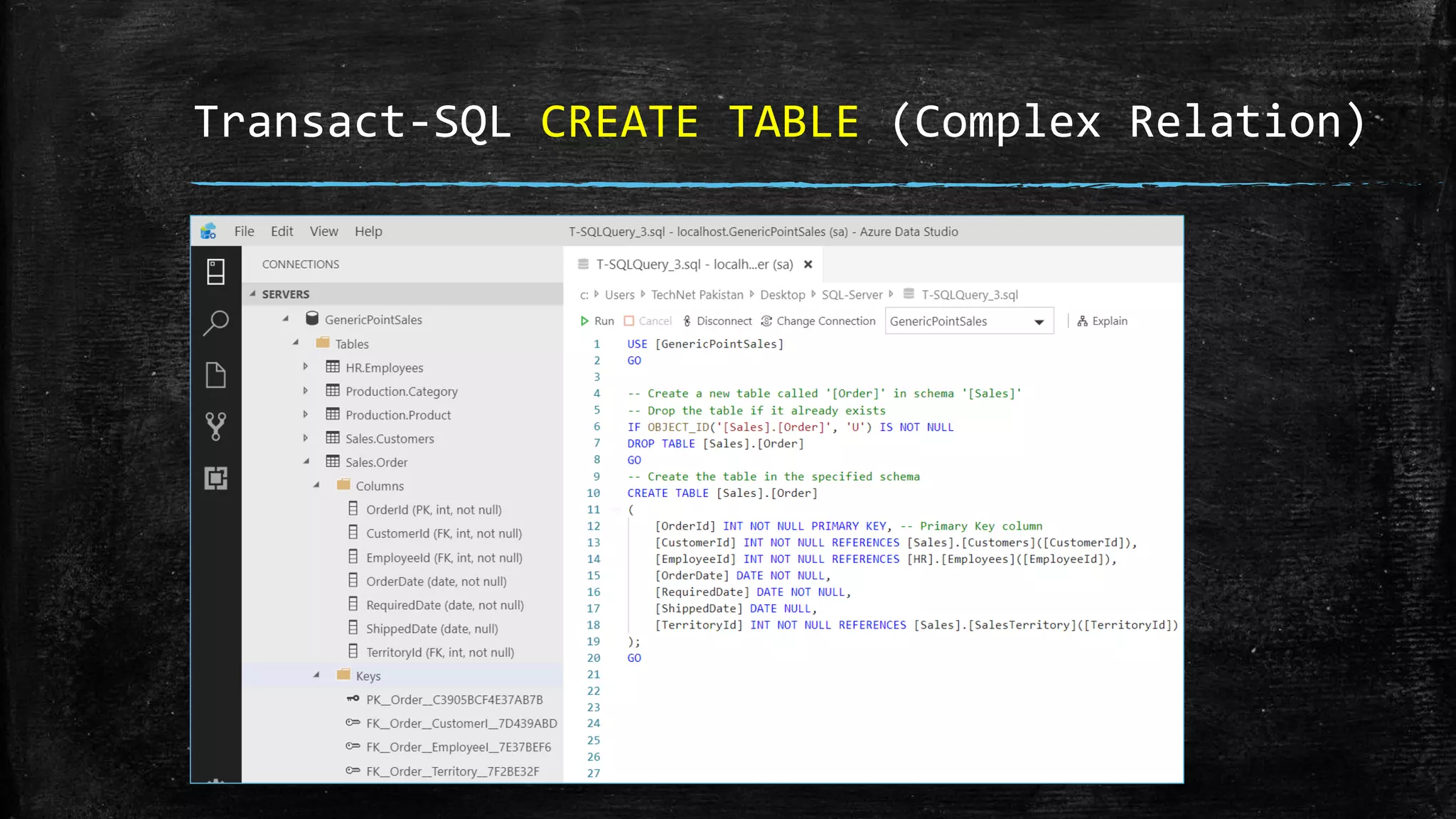Image resolution: width=1456 pixels, height=819 pixels.
Task: Click the file icon on the T-SQLQuery_3.sql tab
Action: [x=584, y=264]
